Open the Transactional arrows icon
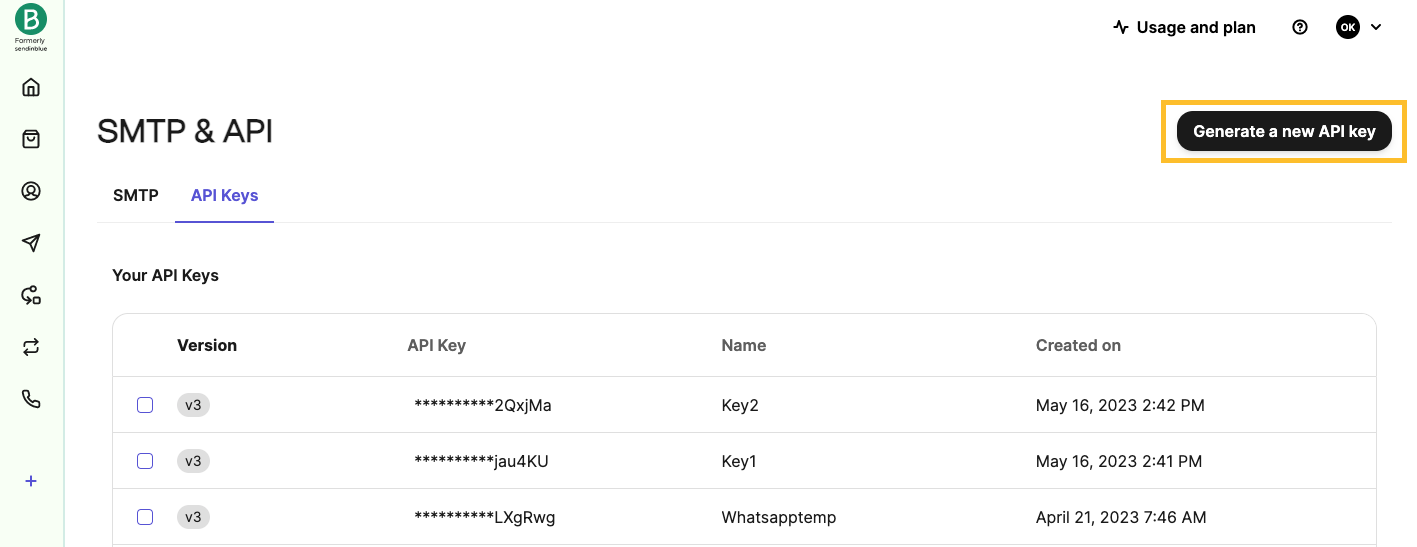 31,347
